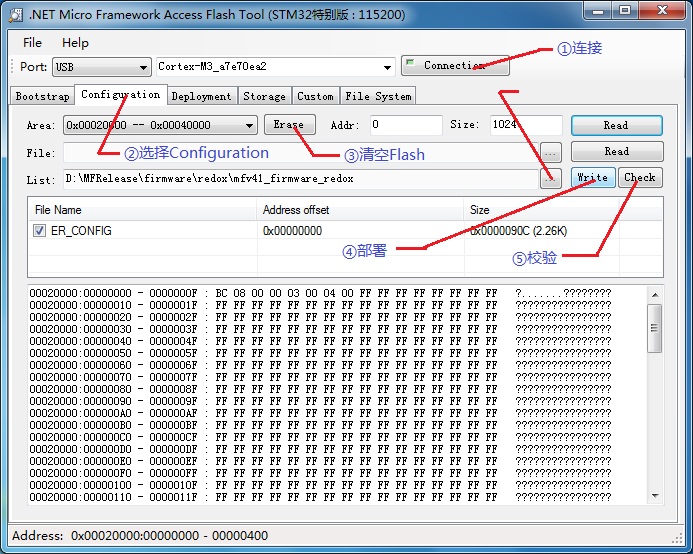Click the status bar Address text

tap(140, 536)
